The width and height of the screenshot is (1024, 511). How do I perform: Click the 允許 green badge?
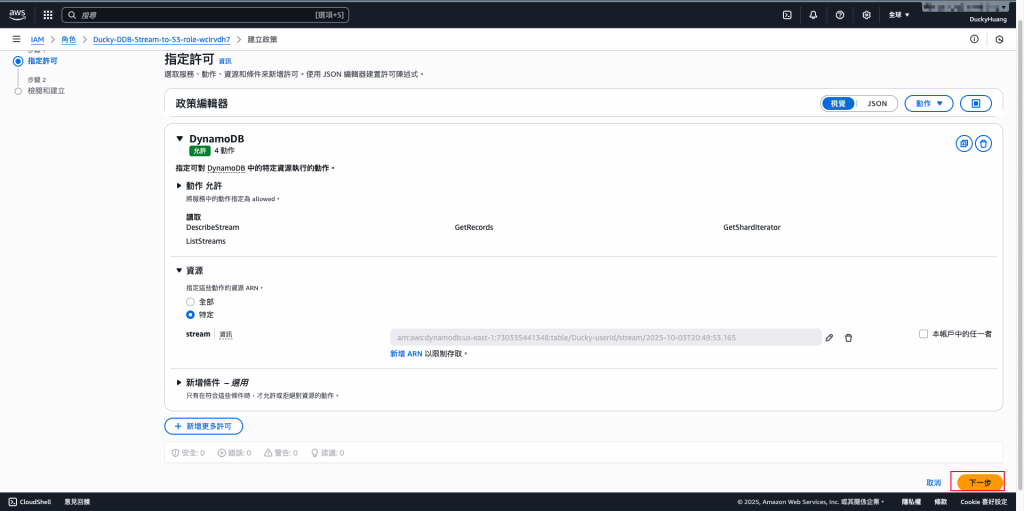click(x=199, y=150)
